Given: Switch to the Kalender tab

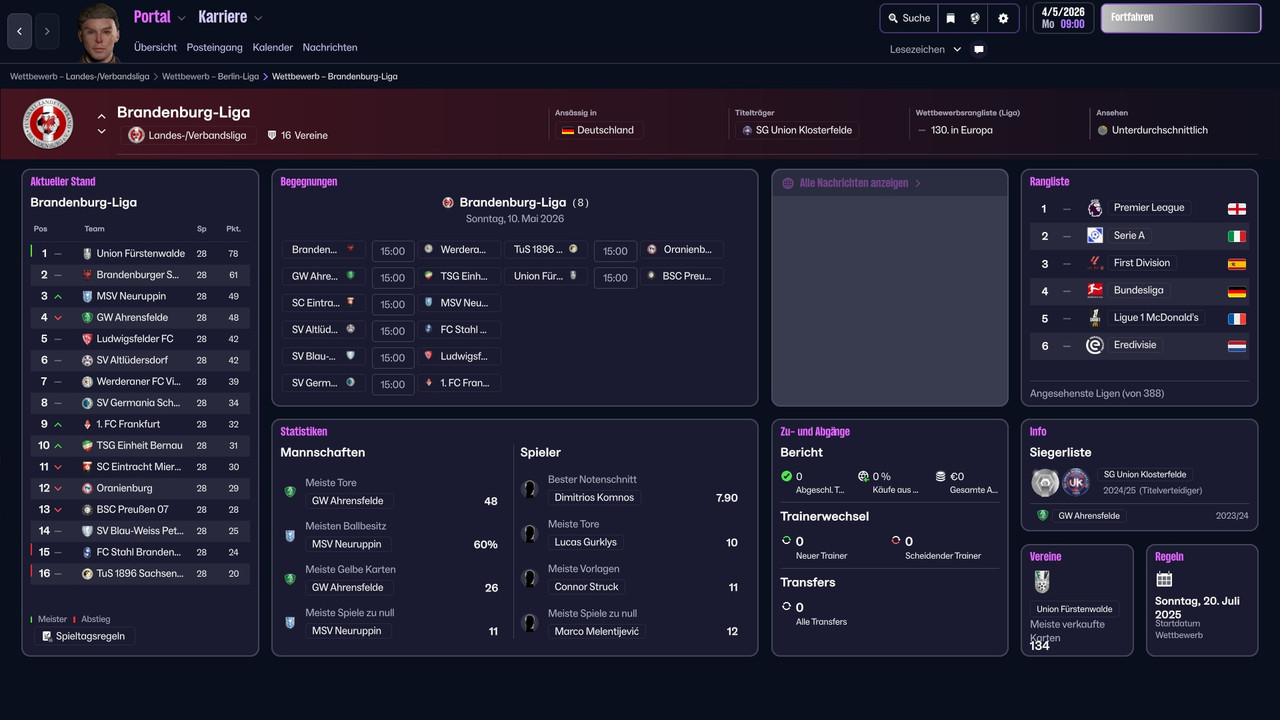Looking at the screenshot, I should pyautogui.click(x=272, y=47).
